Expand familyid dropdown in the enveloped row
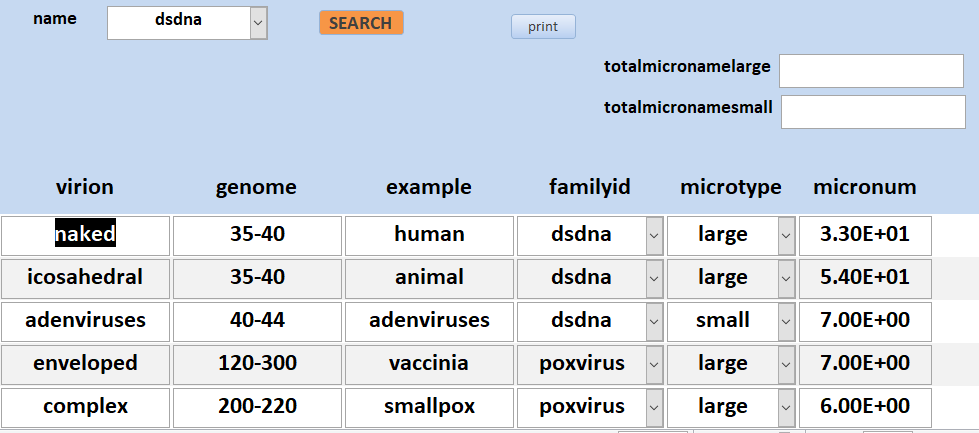This screenshot has height=433, width=979. (x=654, y=365)
